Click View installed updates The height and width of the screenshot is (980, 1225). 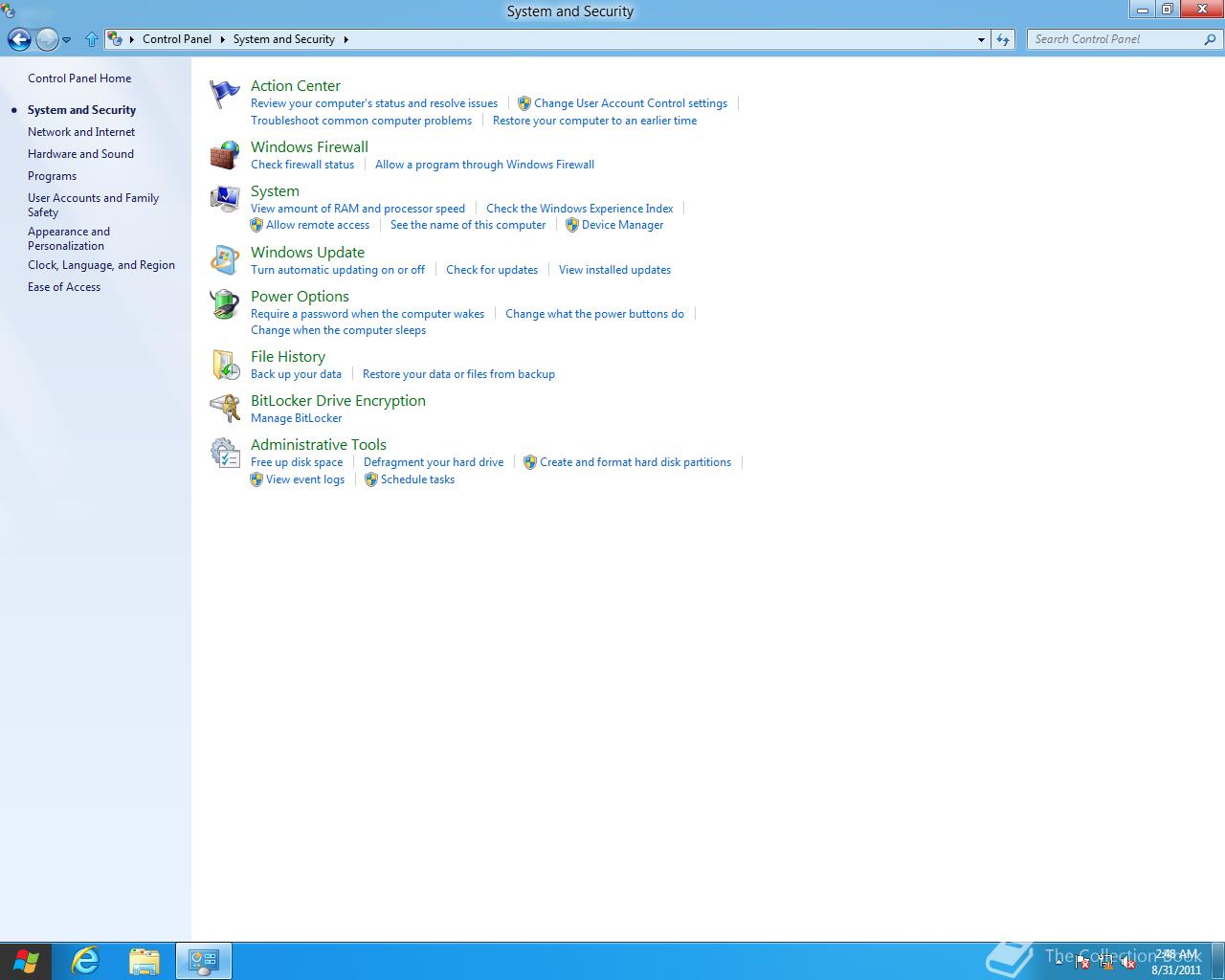click(x=614, y=270)
